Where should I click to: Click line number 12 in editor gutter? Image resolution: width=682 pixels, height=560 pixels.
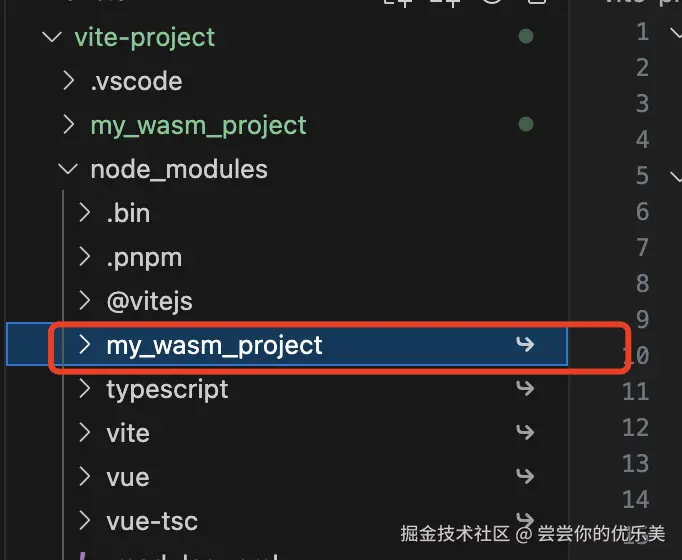[x=636, y=427]
